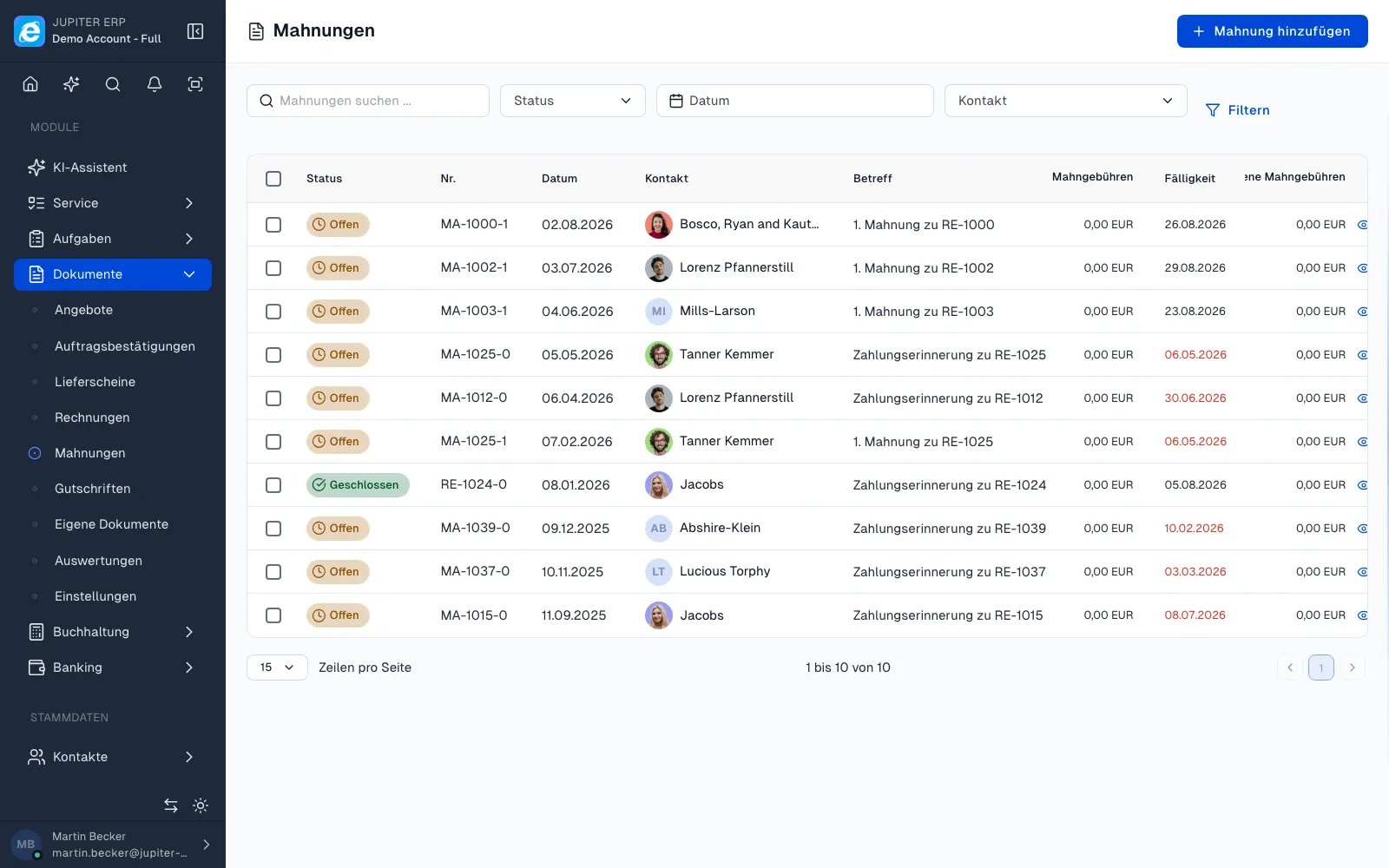This screenshot has width=1389, height=868.
Task: Open Gutschriften in sidebar
Action: click(x=92, y=489)
